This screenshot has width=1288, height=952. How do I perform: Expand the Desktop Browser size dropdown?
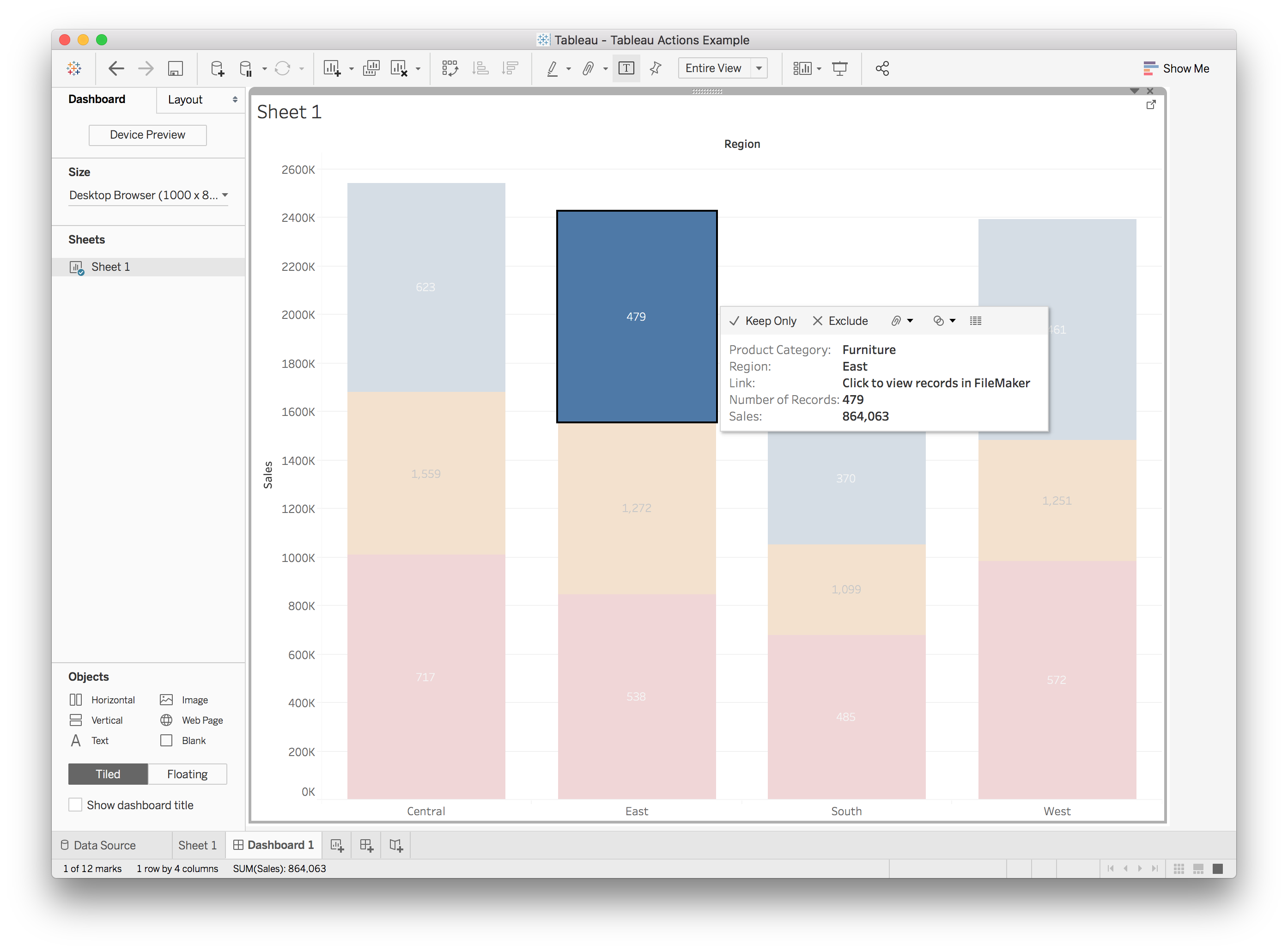tap(148, 195)
